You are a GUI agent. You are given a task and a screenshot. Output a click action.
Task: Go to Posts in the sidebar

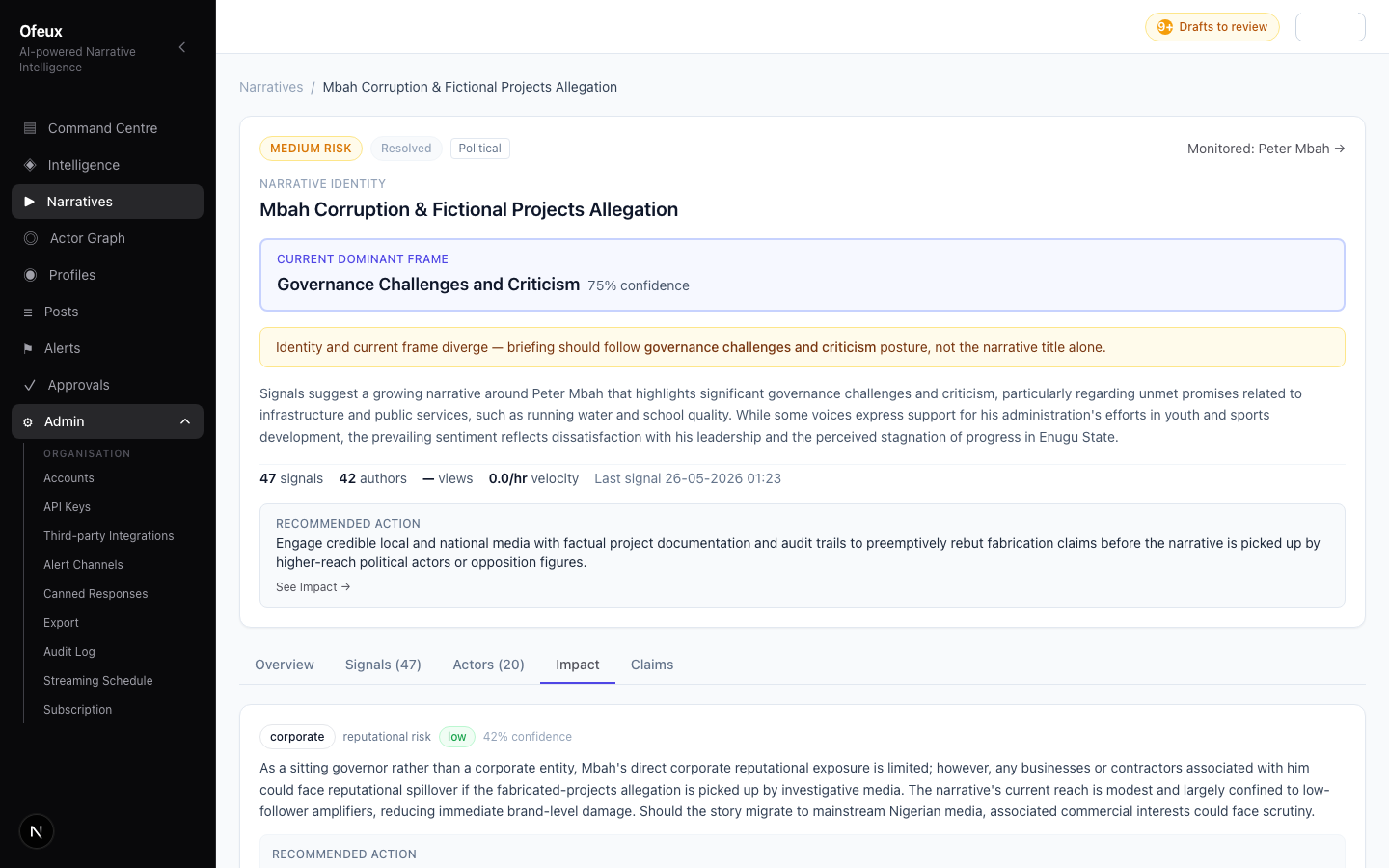pyautogui.click(x=107, y=312)
